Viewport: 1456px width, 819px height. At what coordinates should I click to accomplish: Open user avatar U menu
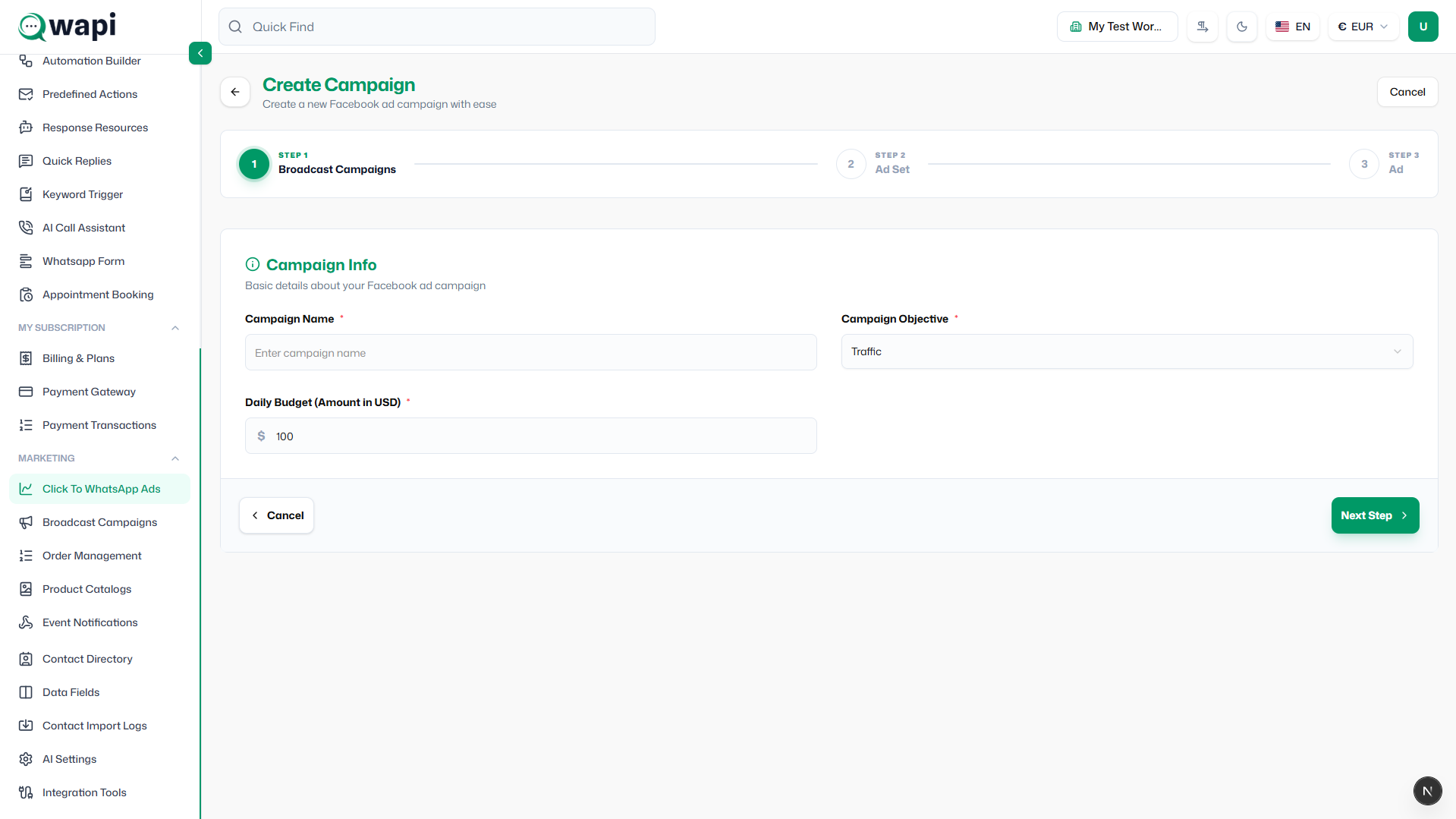[1423, 27]
